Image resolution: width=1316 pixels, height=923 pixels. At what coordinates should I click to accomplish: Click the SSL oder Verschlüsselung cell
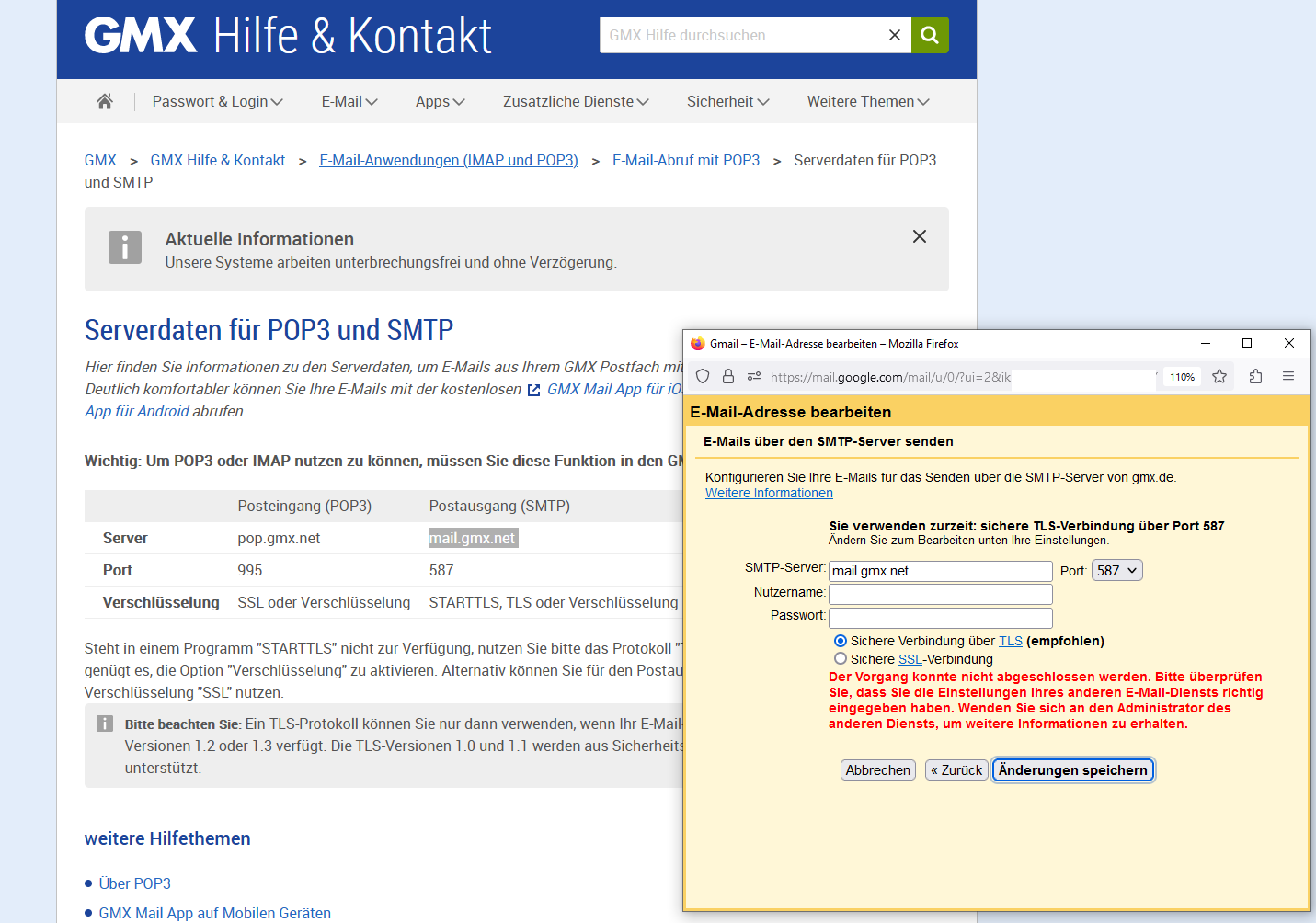324,602
